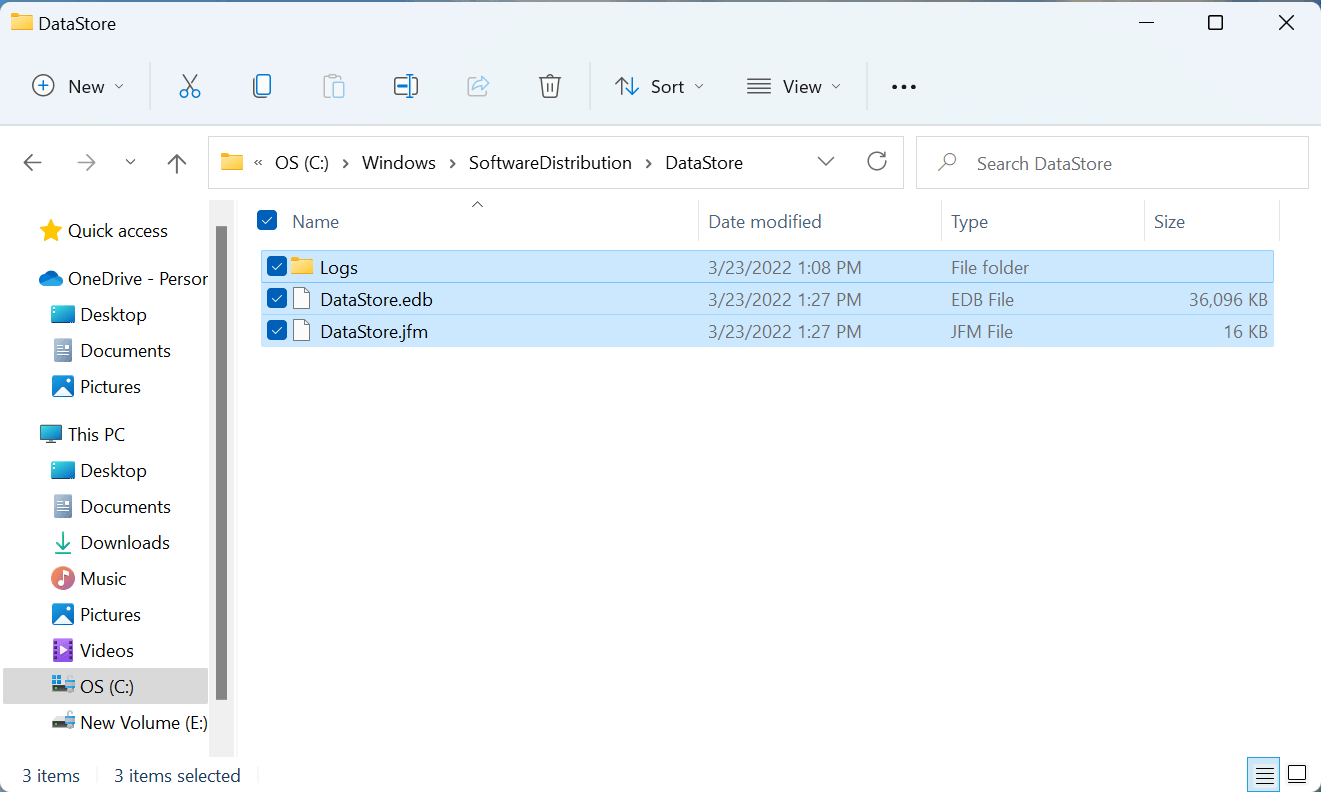Refresh the DataStore folder view
This screenshot has height=792, width=1321.
pyautogui.click(x=877, y=162)
